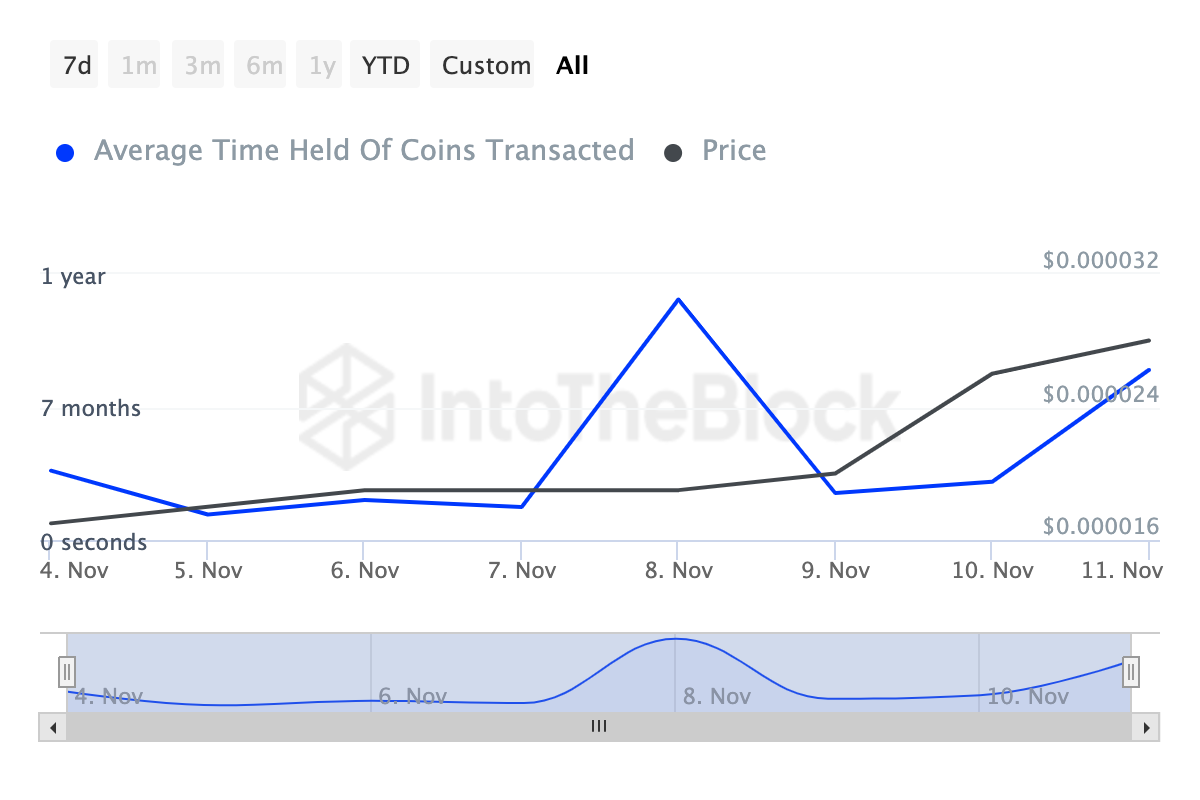Open the Custom date range
The width and height of the screenshot is (1200, 800).
point(486,66)
